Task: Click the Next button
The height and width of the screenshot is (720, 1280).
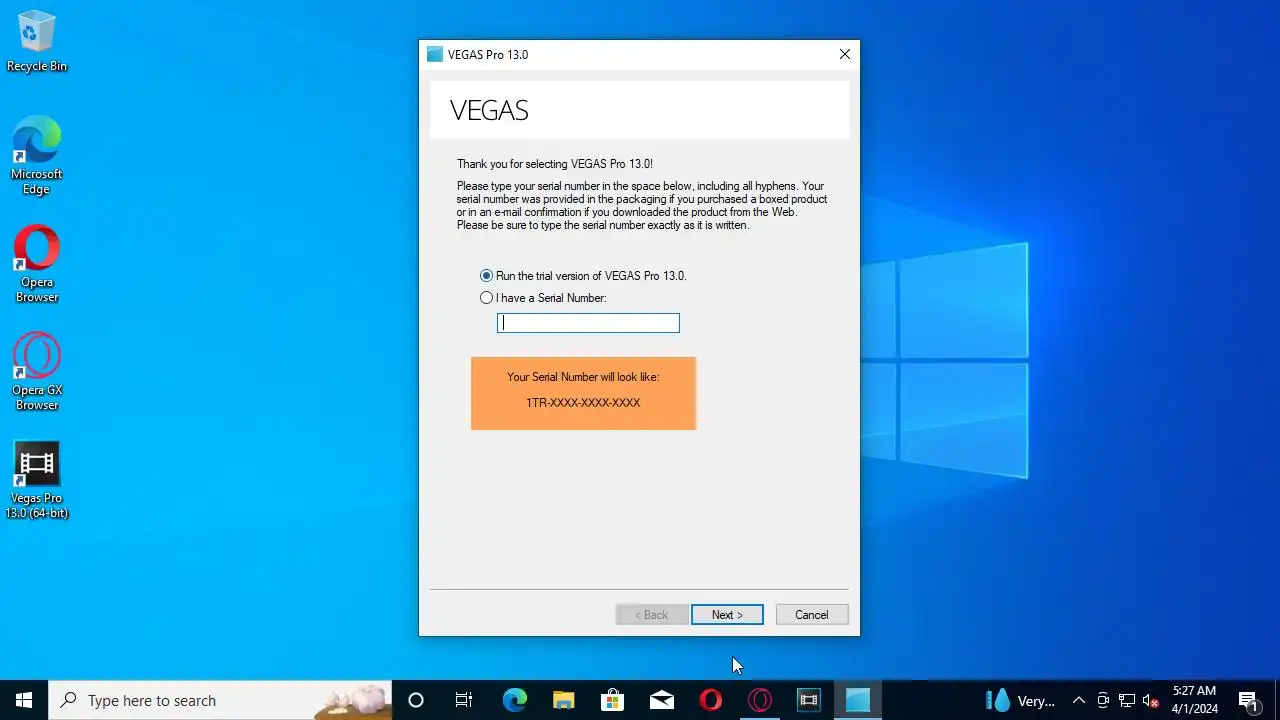Action: point(727,615)
